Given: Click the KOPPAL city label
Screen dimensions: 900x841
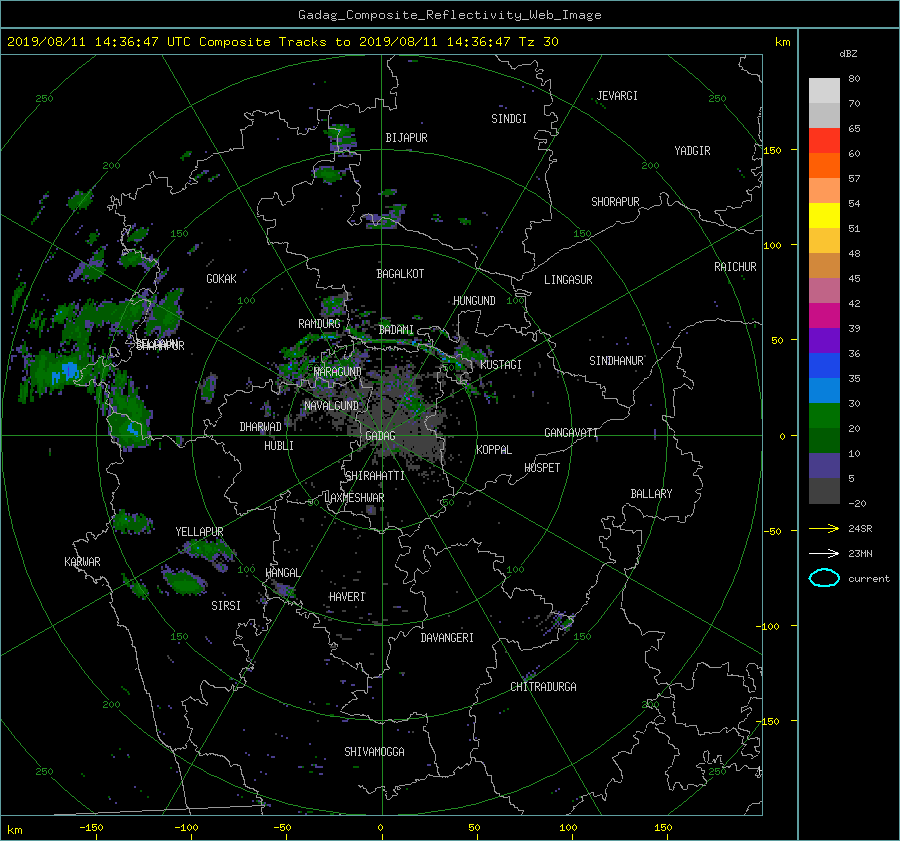Looking at the screenshot, I should (494, 450).
